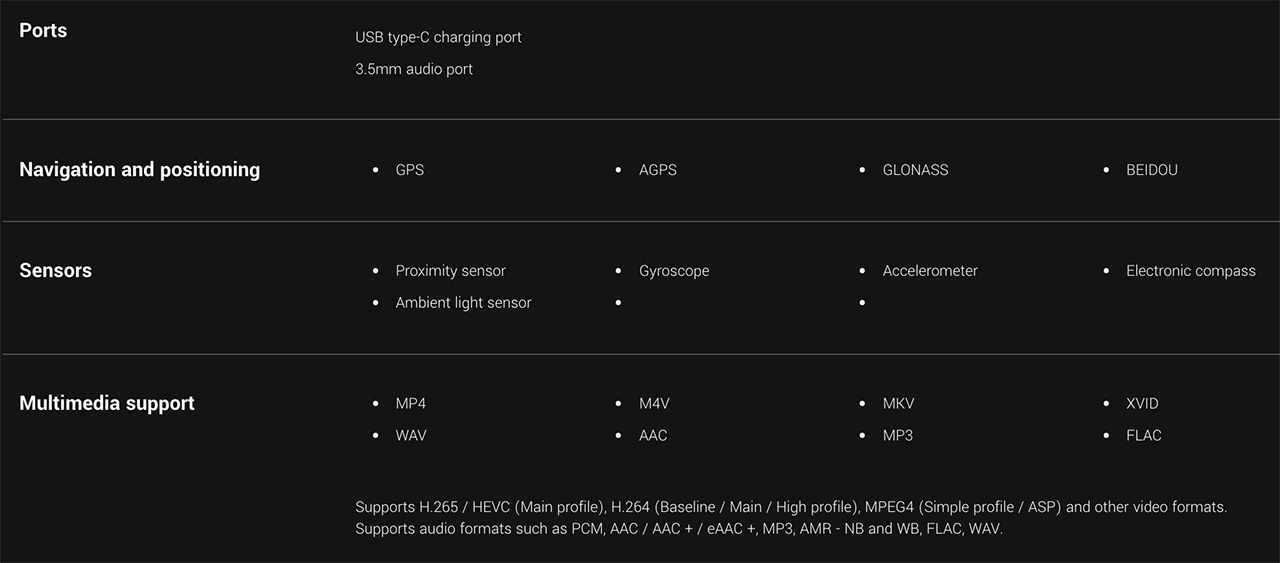Select the MP4 format entry
Viewport: 1280px width, 563px height.
pos(411,404)
